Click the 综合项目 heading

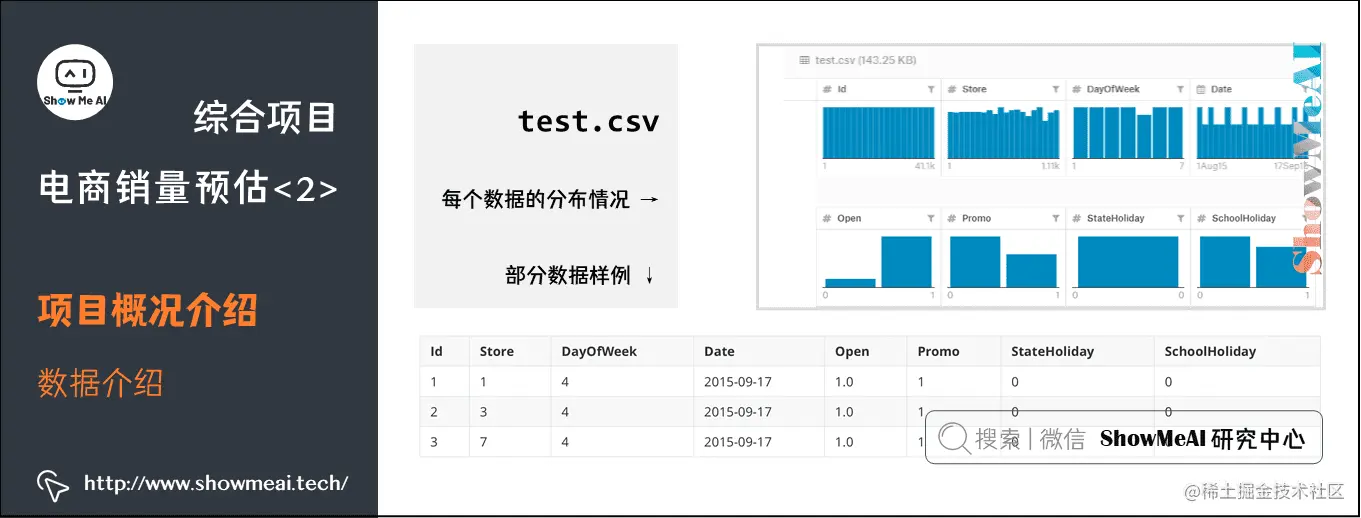[265, 119]
